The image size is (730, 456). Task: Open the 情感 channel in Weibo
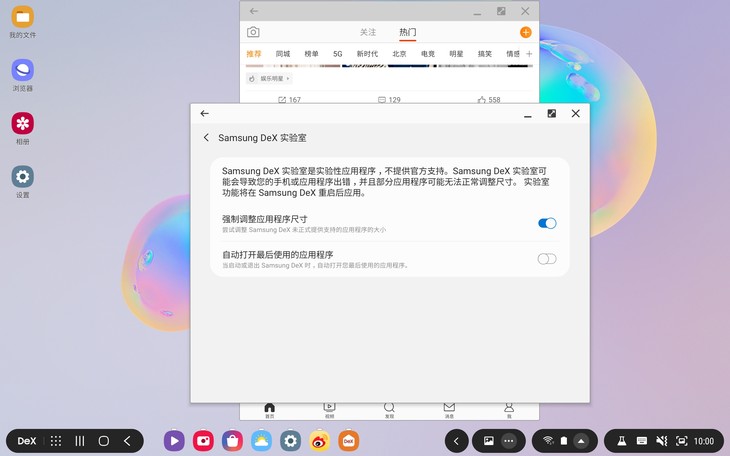(x=513, y=54)
